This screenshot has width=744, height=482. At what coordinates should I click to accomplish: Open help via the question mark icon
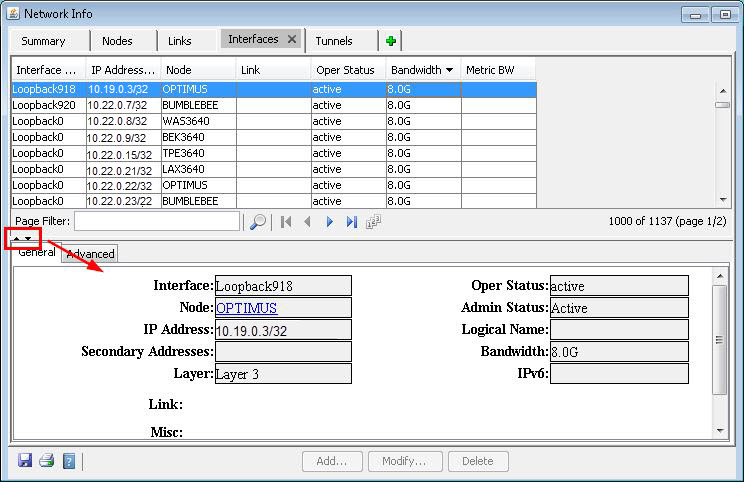point(69,461)
